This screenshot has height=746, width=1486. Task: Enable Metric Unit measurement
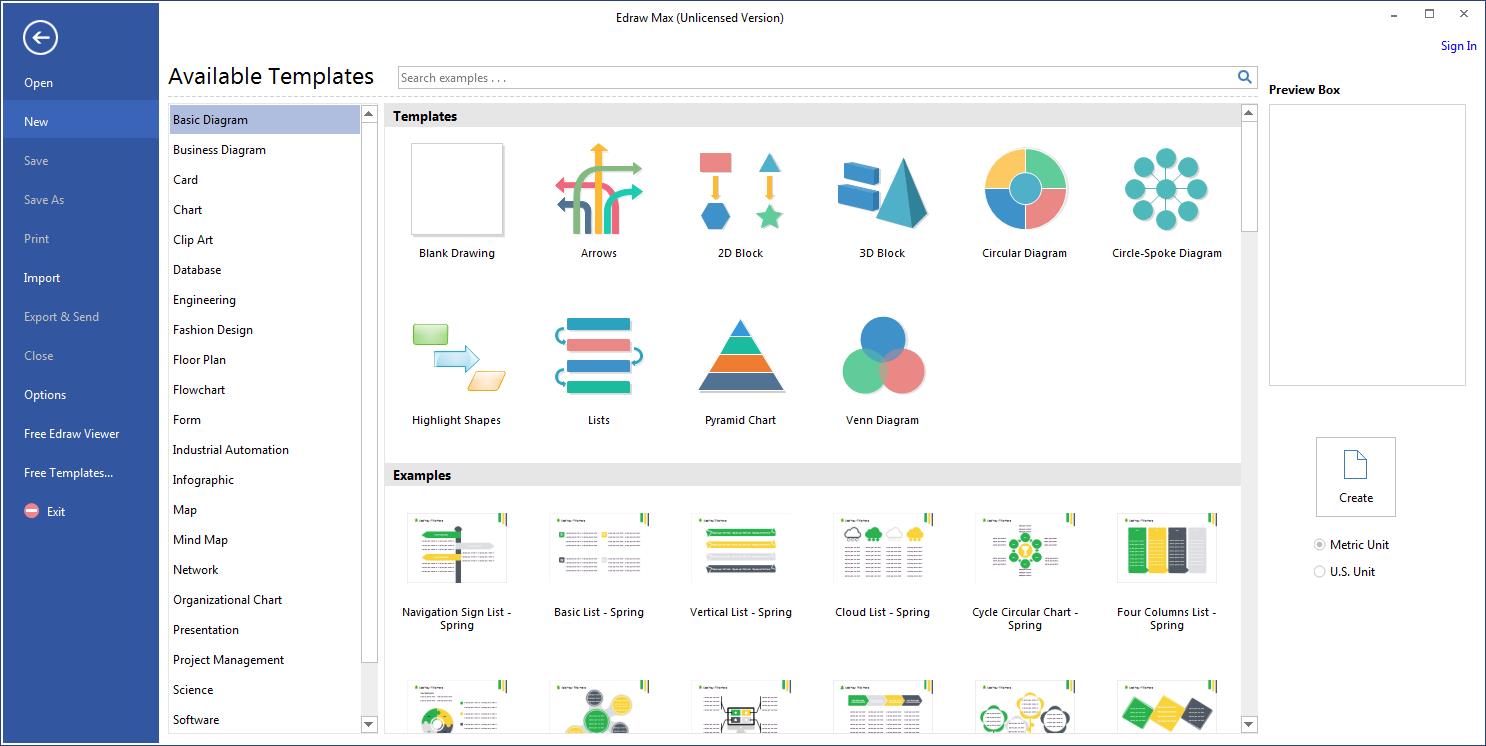point(1318,544)
